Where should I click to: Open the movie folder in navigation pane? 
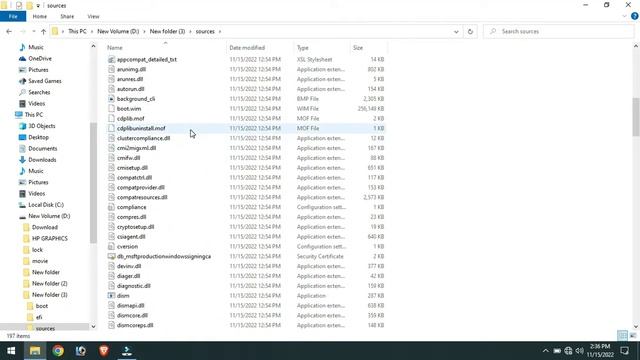coord(40,261)
